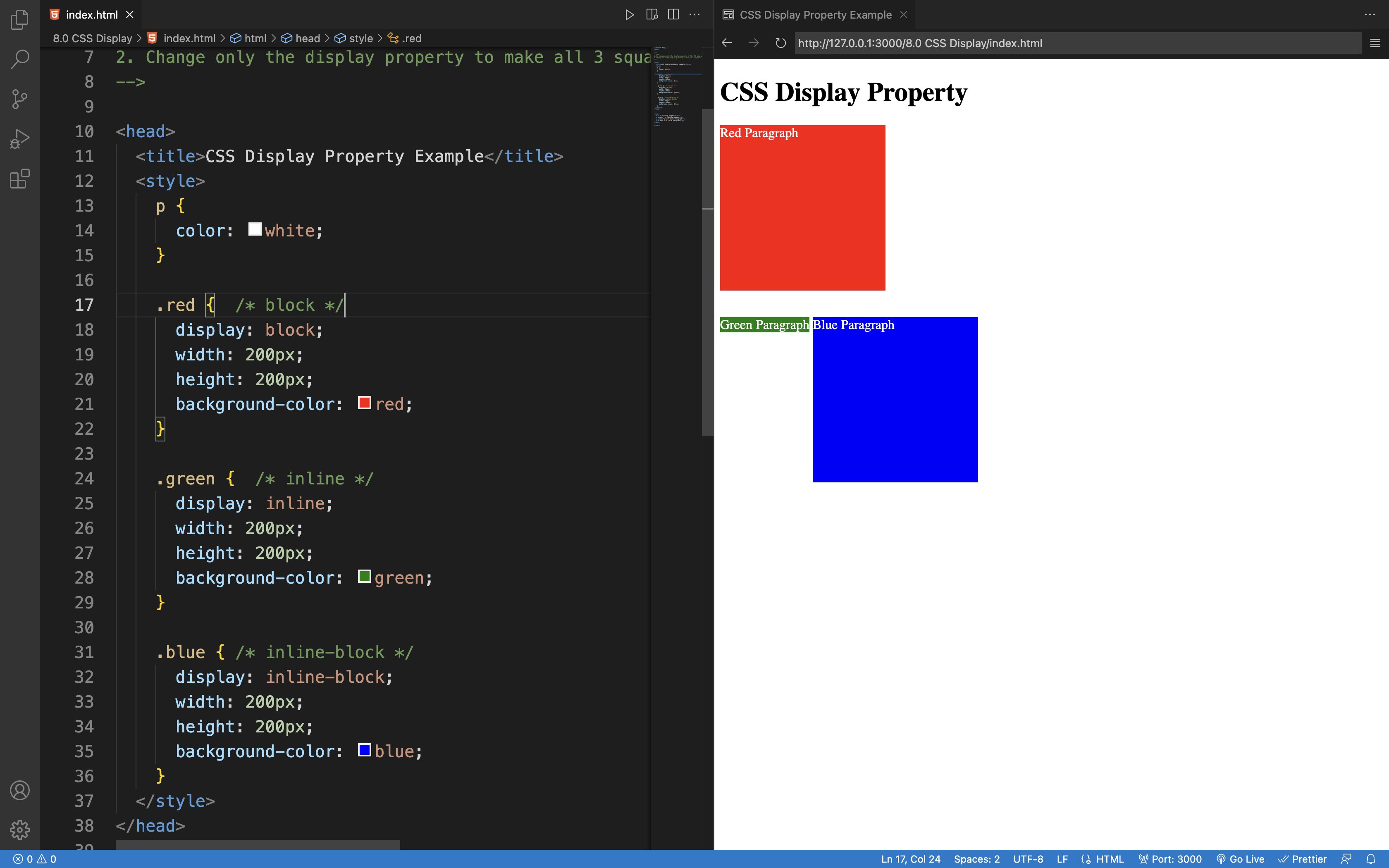Toggle the Go Live server button
Image resolution: width=1389 pixels, height=868 pixels.
point(1240,859)
